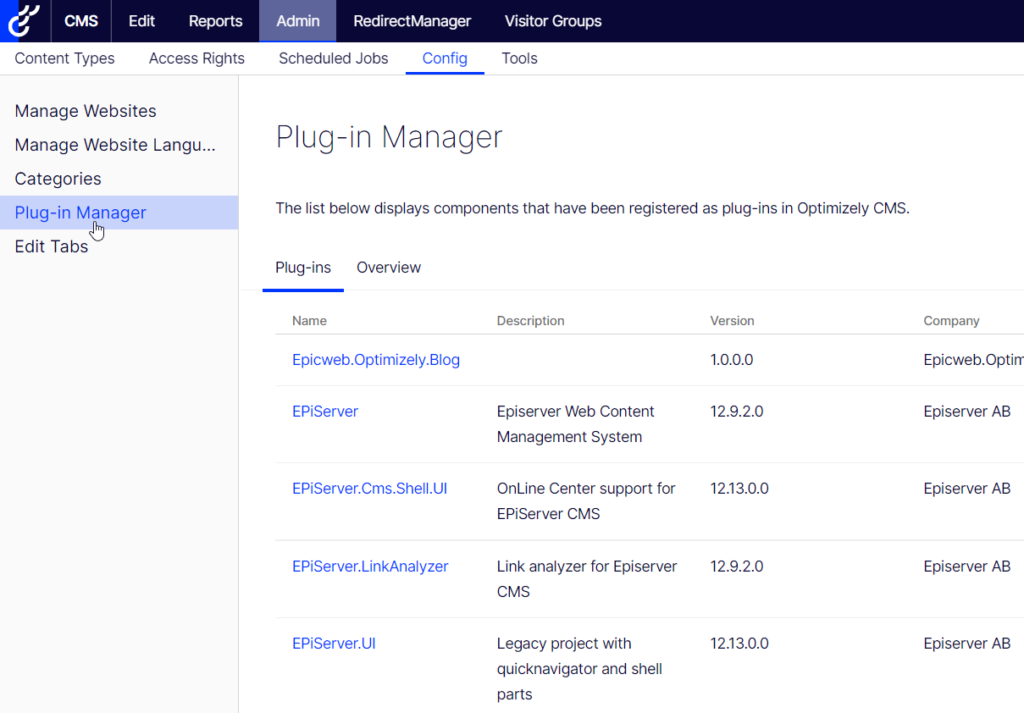Select Plug-in Manager in the sidebar
This screenshot has height=713, width=1024.
pos(119,213)
